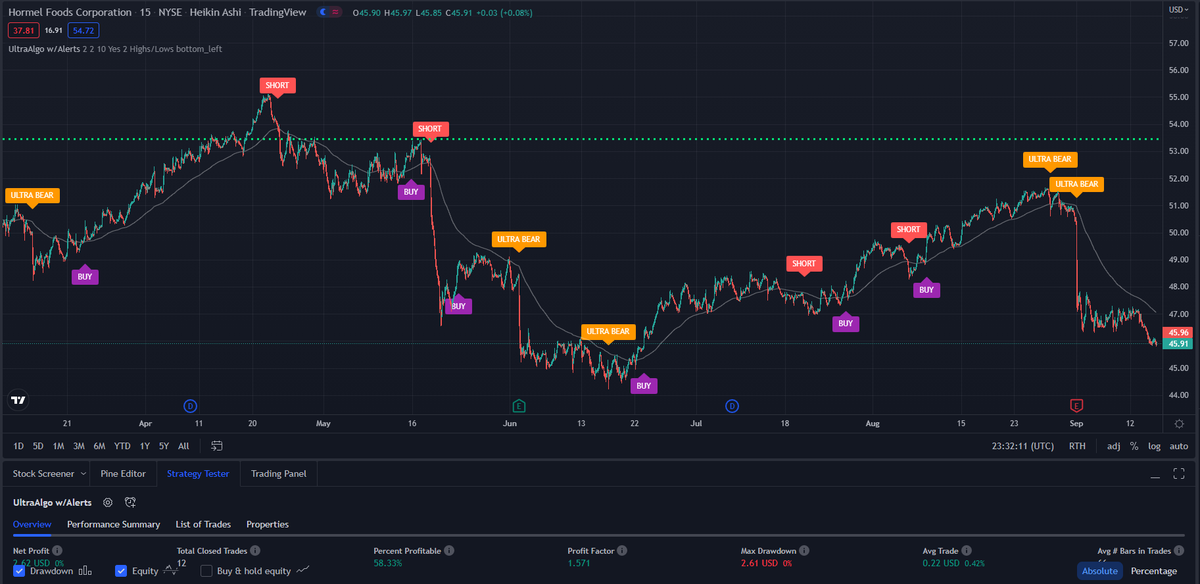This screenshot has height=584, width=1200.
Task: Switch to the Overview tab
Action: point(32,524)
